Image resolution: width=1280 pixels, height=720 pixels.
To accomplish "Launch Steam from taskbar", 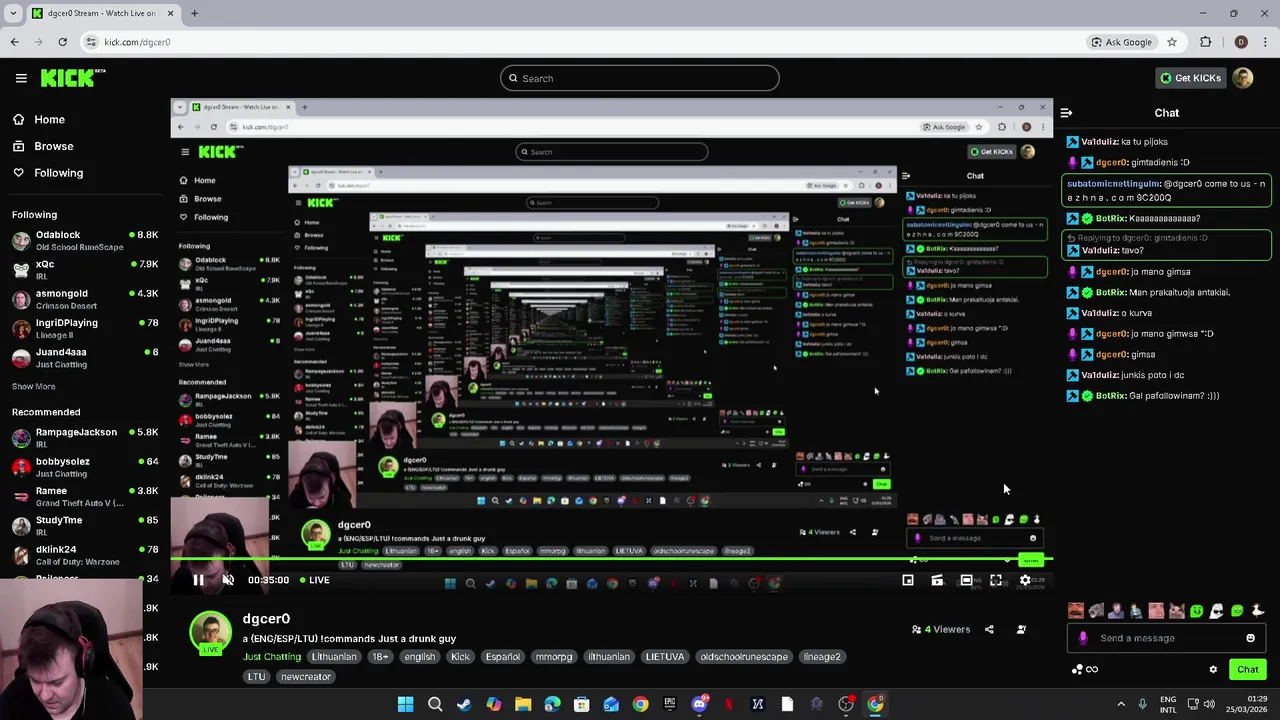I will tap(464, 704).
